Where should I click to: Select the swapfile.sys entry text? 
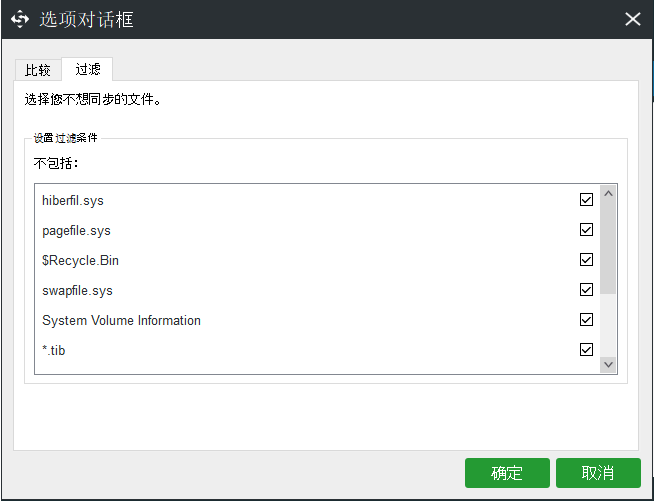coord(78,291)
